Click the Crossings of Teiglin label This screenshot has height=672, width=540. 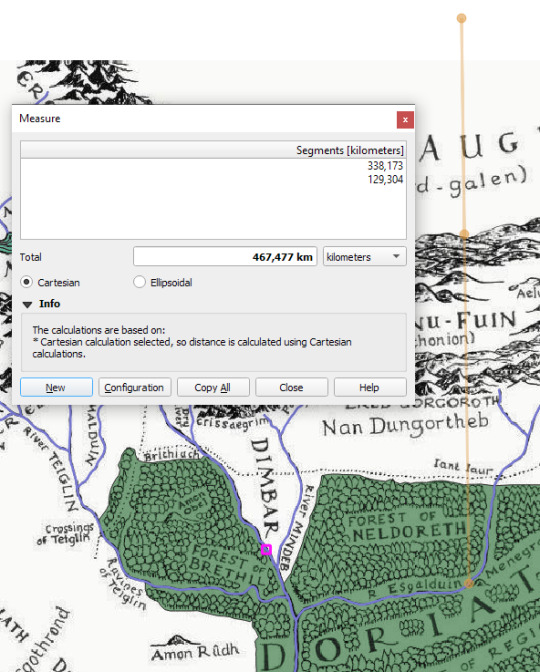(65, 534)
